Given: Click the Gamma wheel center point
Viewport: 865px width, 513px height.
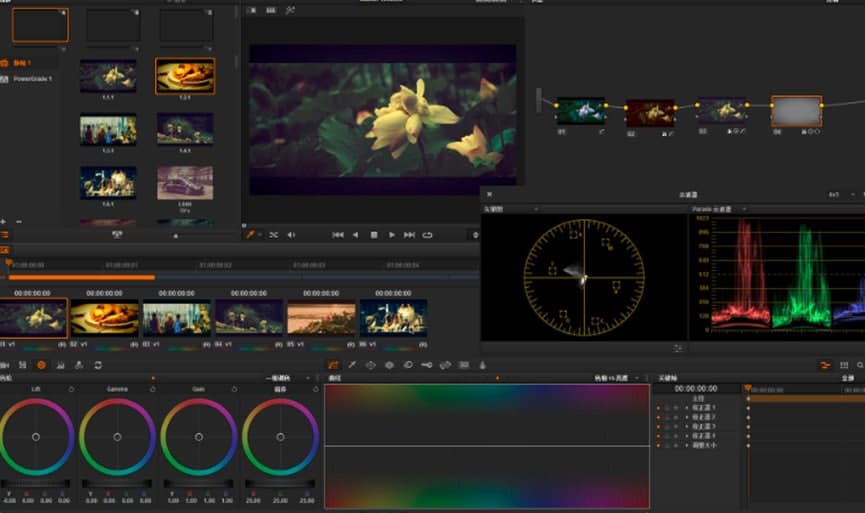Looking at the screenshot, I should point(117,437).
